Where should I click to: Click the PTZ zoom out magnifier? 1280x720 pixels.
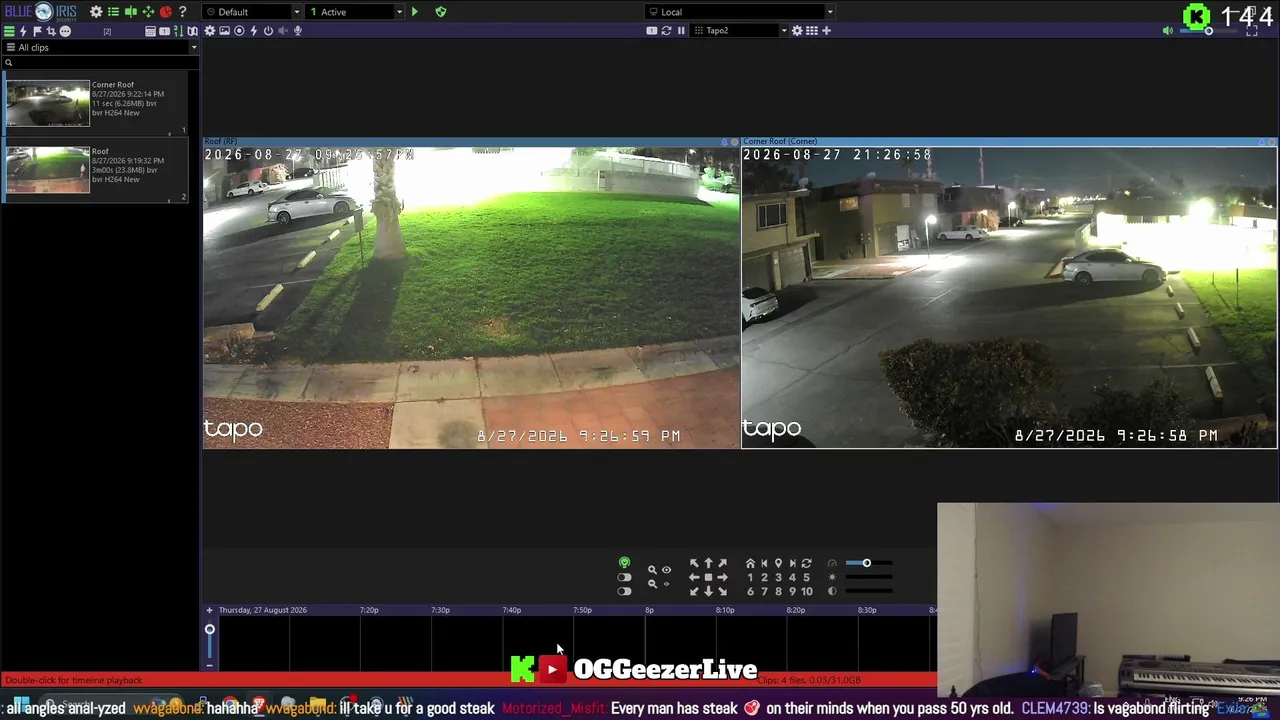point(652,584)
